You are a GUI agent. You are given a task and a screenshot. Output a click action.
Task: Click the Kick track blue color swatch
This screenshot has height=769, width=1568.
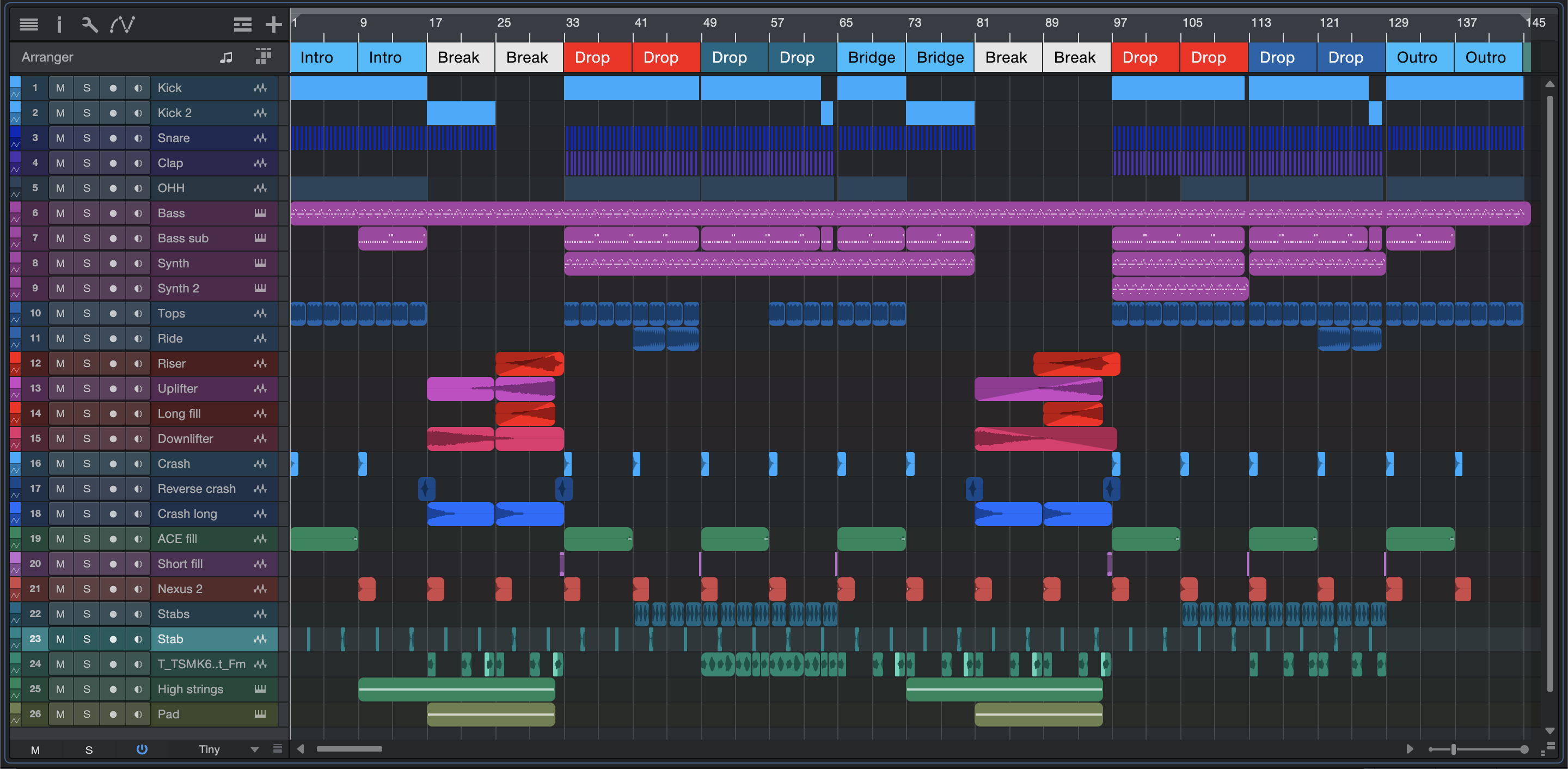click(x=15, y=82)
